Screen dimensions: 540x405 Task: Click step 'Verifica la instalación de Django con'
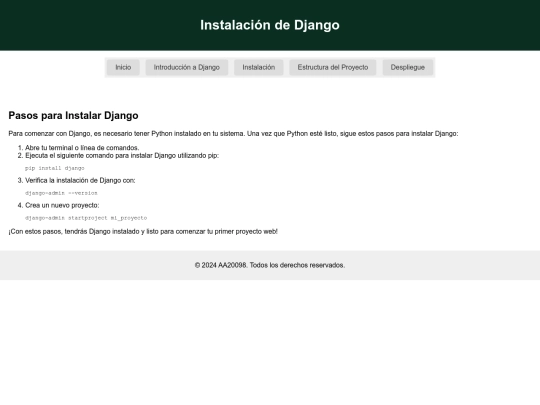point(80,180)
